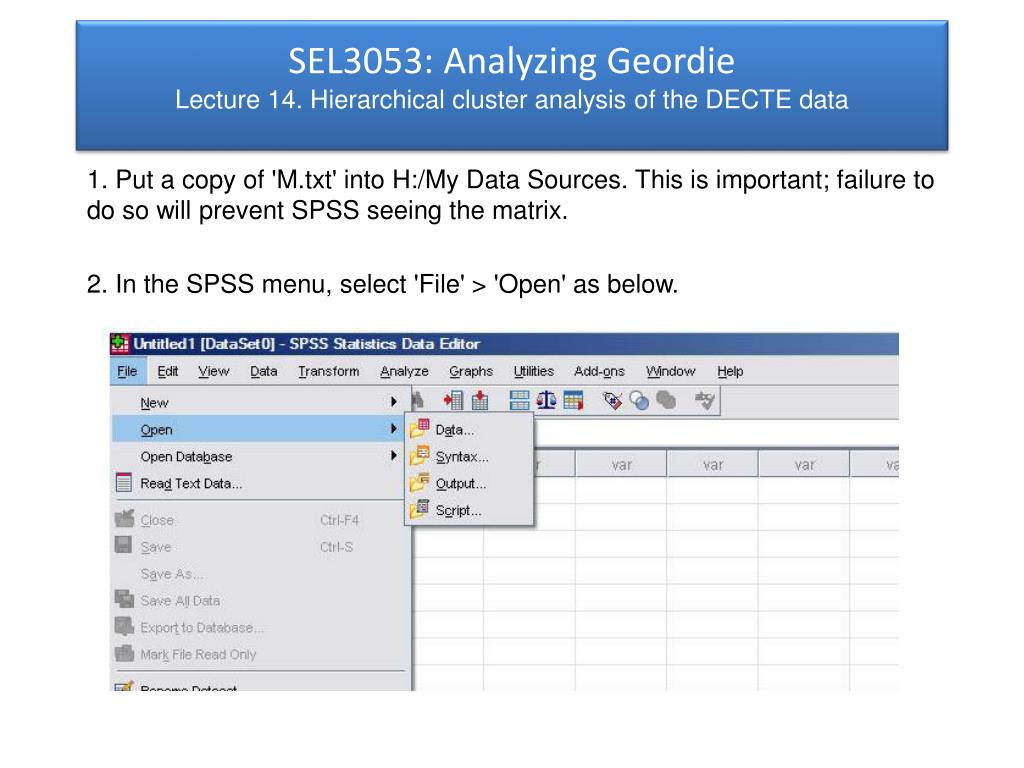Choose Output... in the Open submenu
This screenshot has height=768, width=1024.
coord(469,483)
